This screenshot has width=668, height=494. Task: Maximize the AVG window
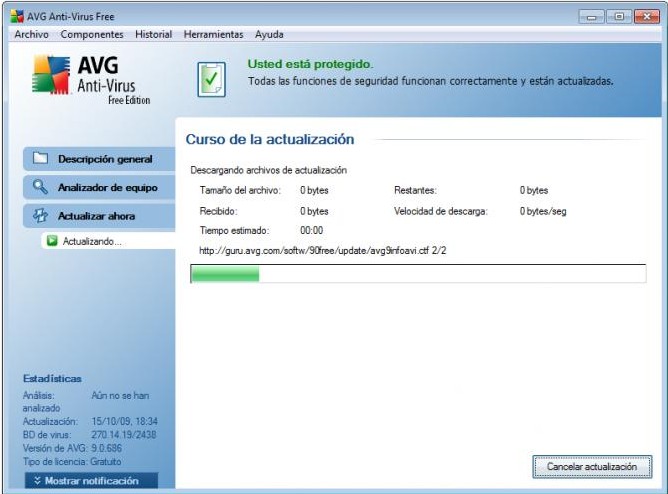pos(619,17)
